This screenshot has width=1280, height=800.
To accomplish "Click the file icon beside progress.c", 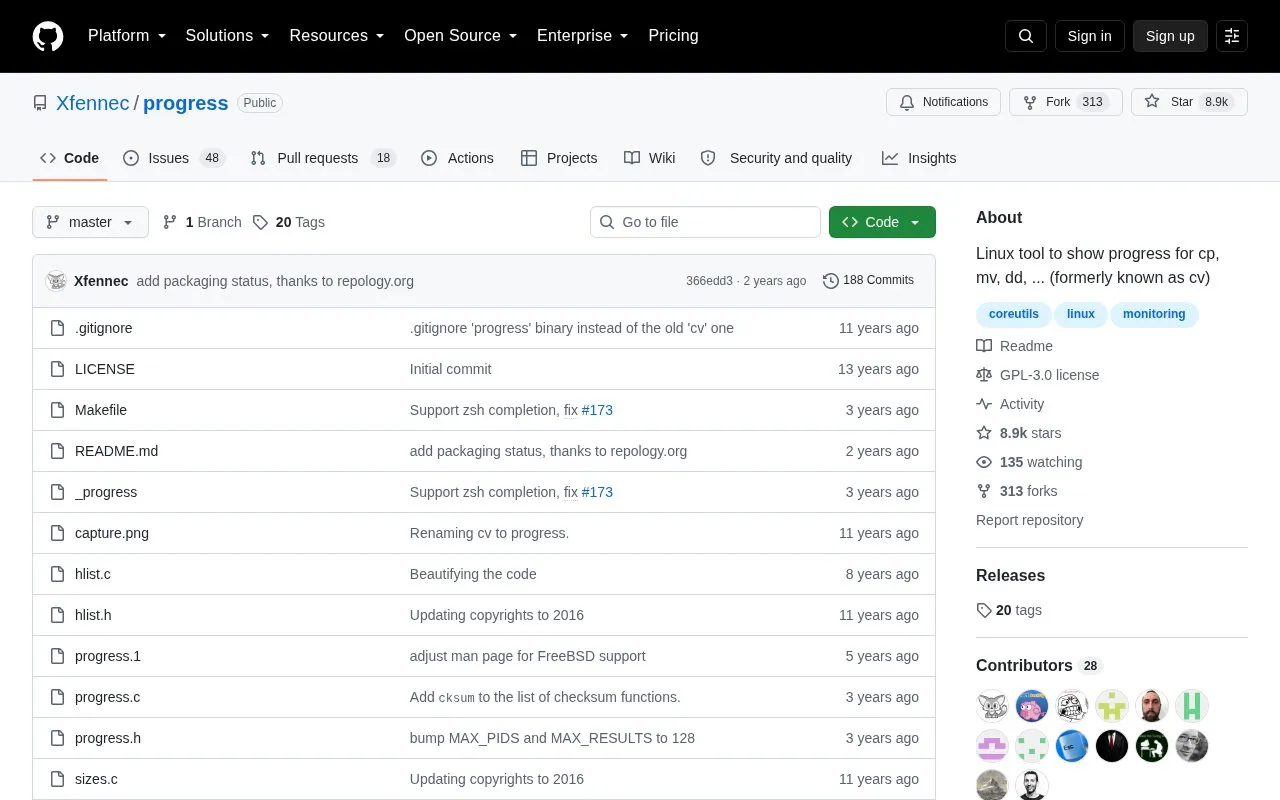I will click(x=57, y=697).
